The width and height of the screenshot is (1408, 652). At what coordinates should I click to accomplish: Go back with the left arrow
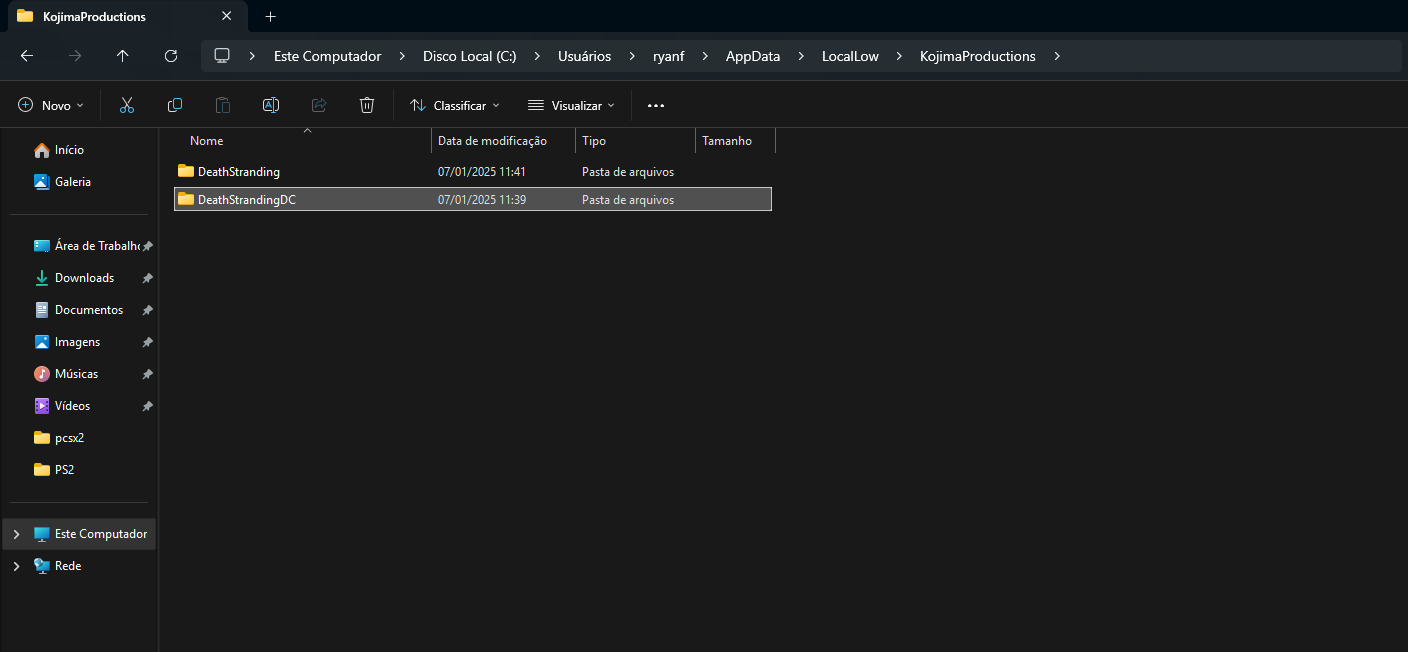(x=27, y=56)
